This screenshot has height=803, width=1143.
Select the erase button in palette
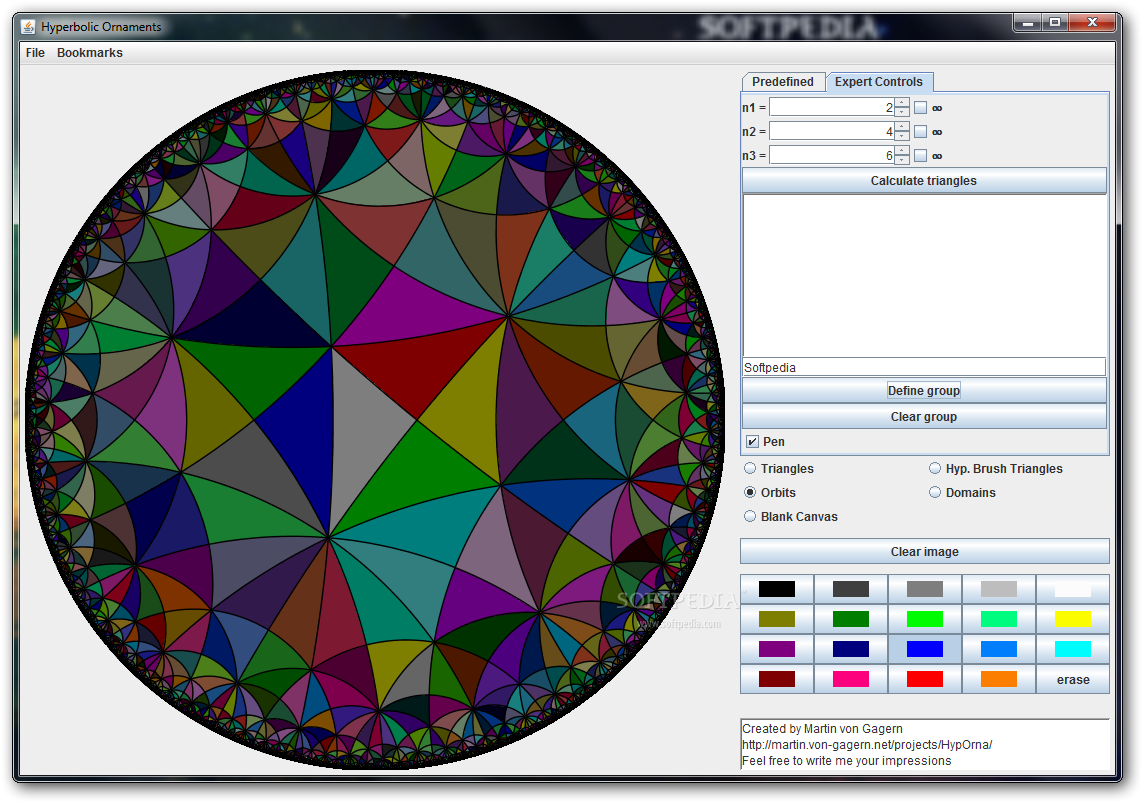[1073, 679]
